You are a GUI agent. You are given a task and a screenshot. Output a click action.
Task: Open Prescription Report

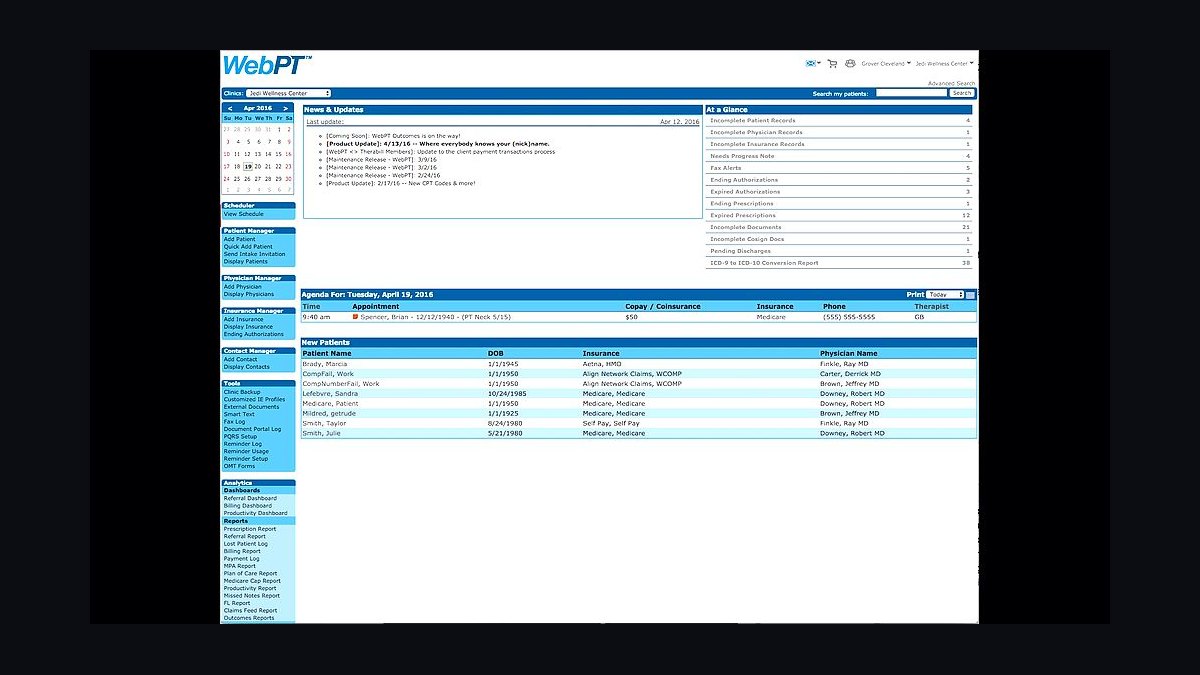249,529
